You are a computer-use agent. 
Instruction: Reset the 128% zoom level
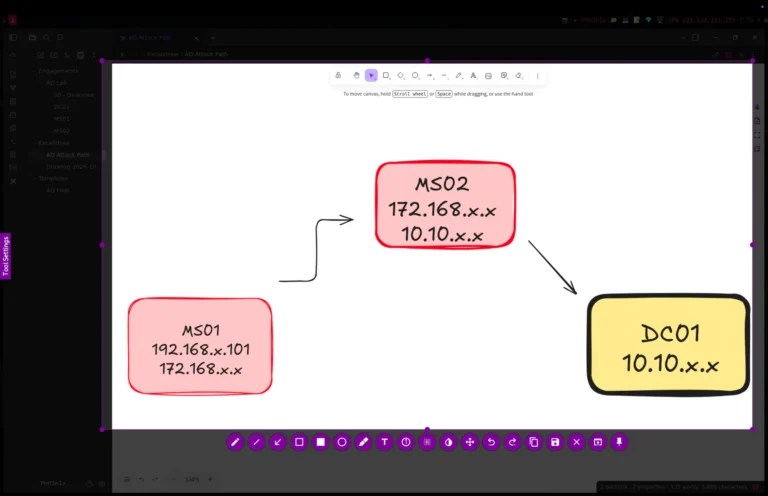coord(192,479)
